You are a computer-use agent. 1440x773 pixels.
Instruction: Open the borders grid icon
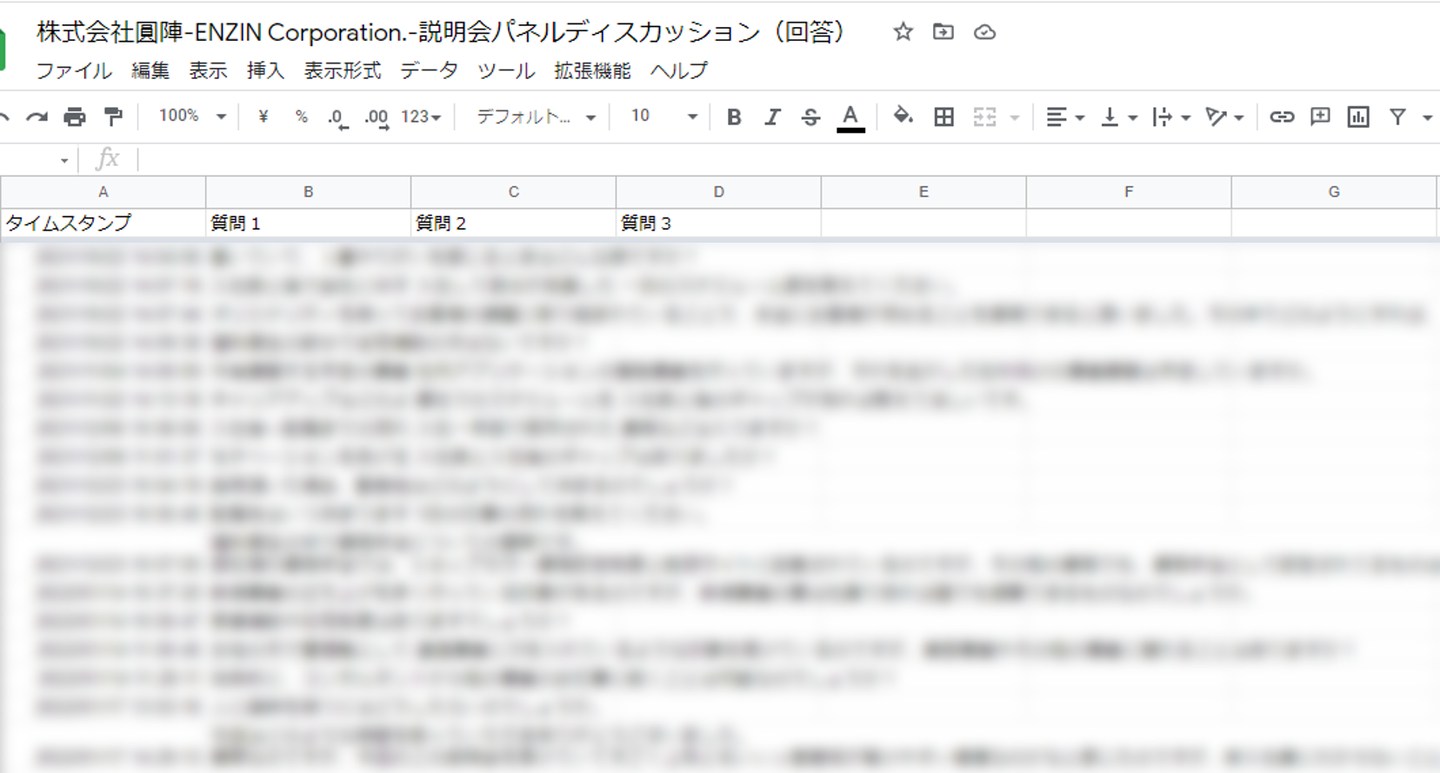click(943, 117)
